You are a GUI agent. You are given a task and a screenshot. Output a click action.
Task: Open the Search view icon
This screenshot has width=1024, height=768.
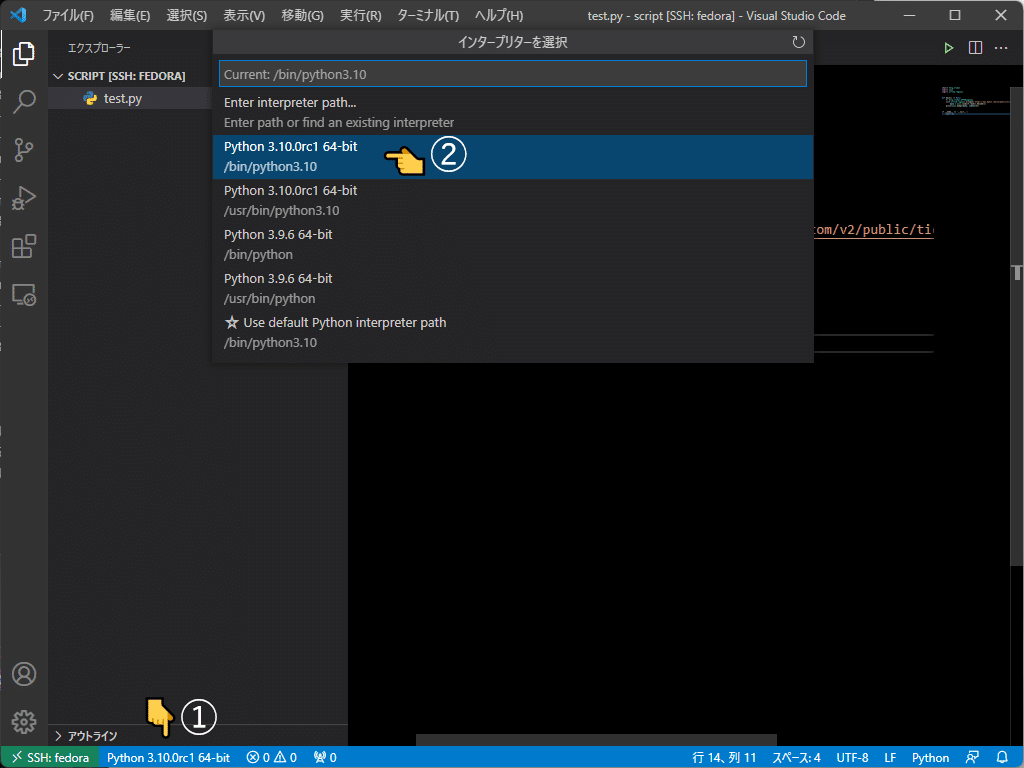[24, 101]
